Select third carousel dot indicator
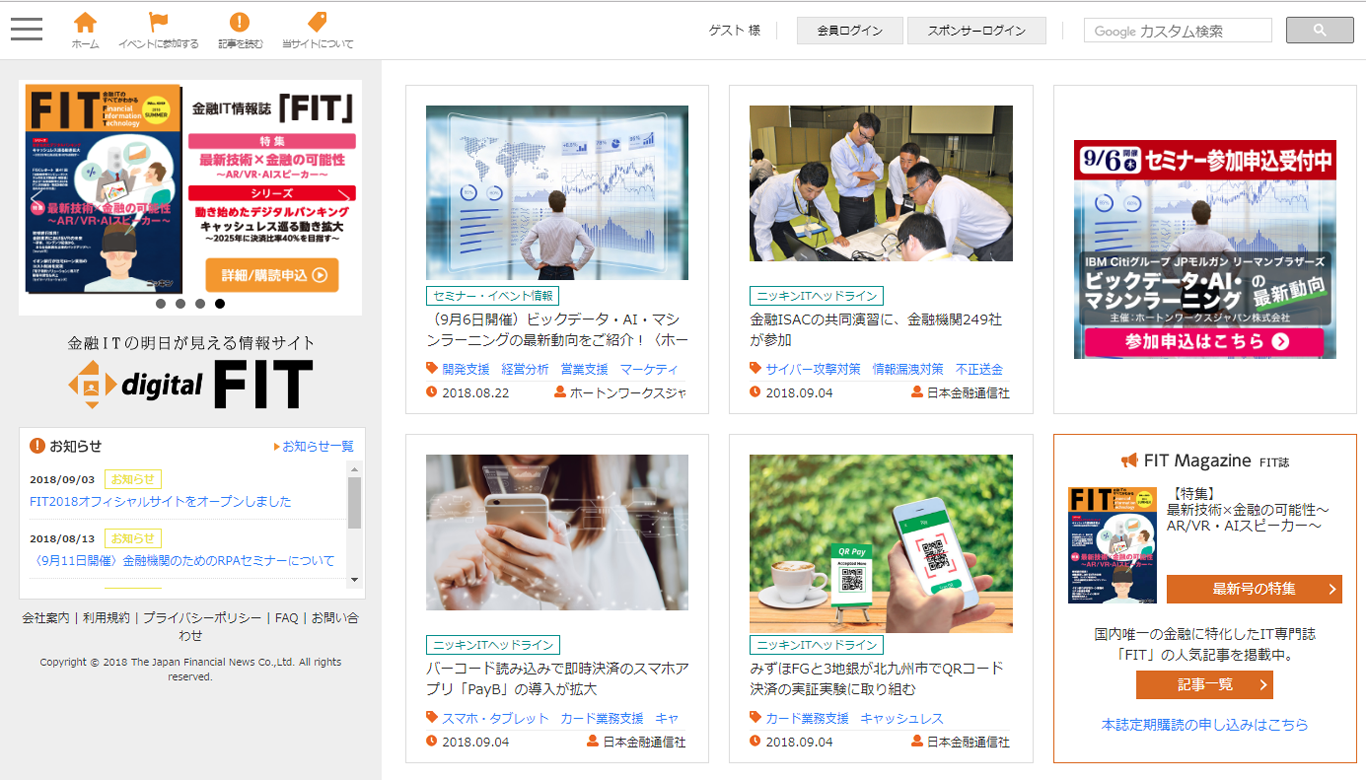 pos(200,303)
